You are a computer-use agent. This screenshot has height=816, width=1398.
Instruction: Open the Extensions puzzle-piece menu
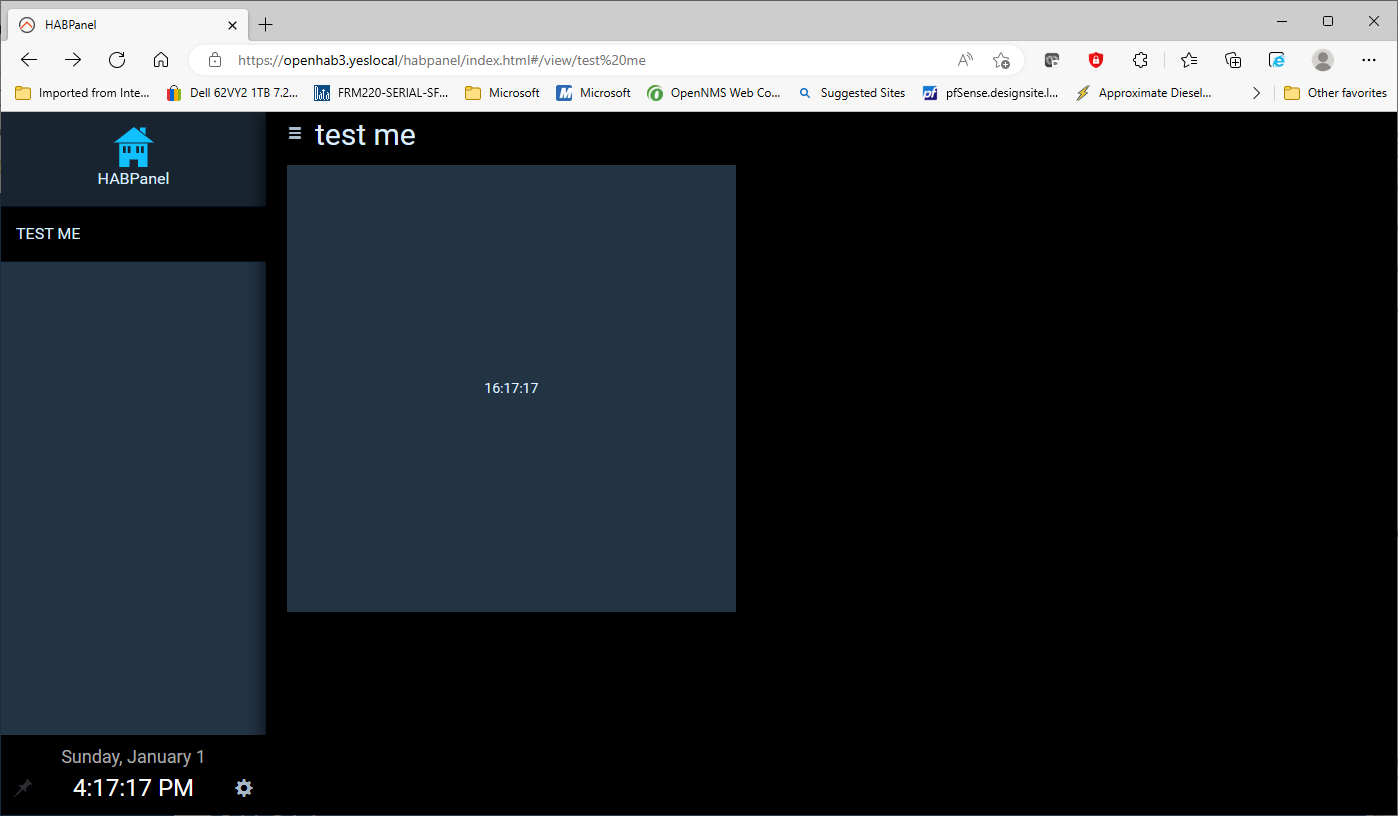(1140, 60)
